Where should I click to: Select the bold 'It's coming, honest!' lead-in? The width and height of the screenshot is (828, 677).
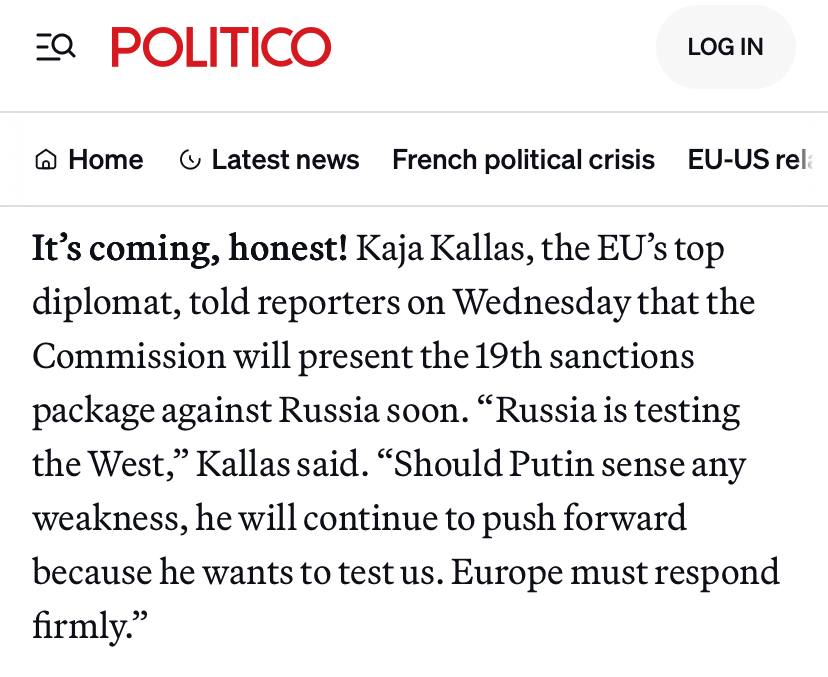[189, 248]
